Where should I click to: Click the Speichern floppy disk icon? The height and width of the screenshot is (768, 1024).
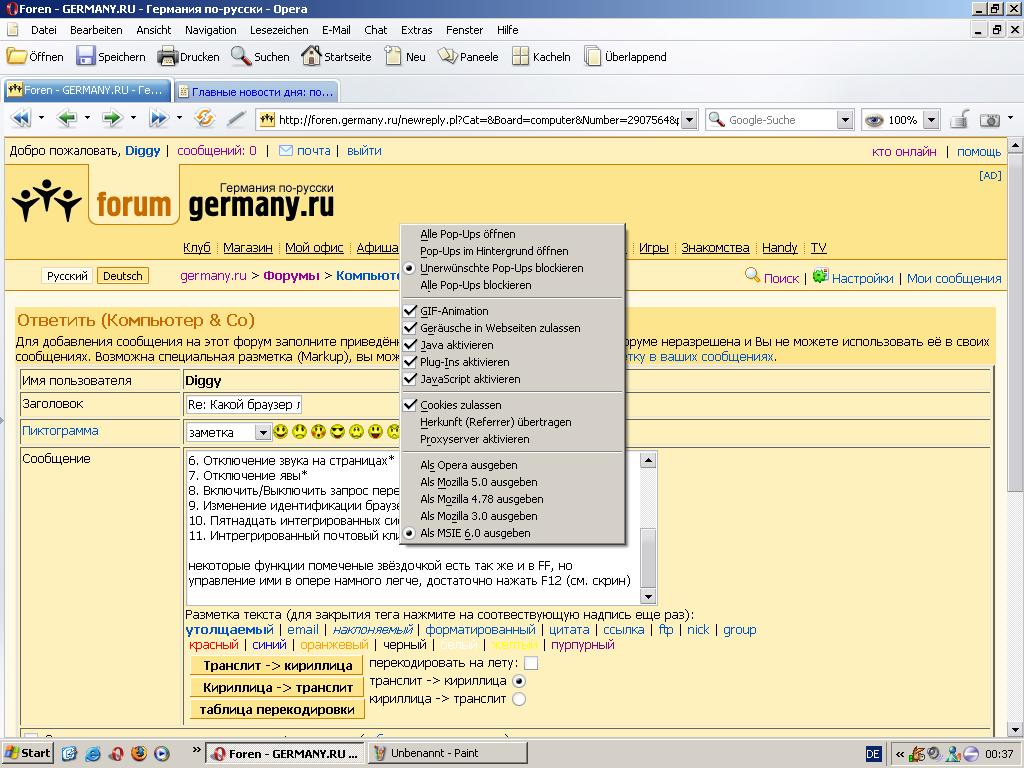(x=86, y=56)
